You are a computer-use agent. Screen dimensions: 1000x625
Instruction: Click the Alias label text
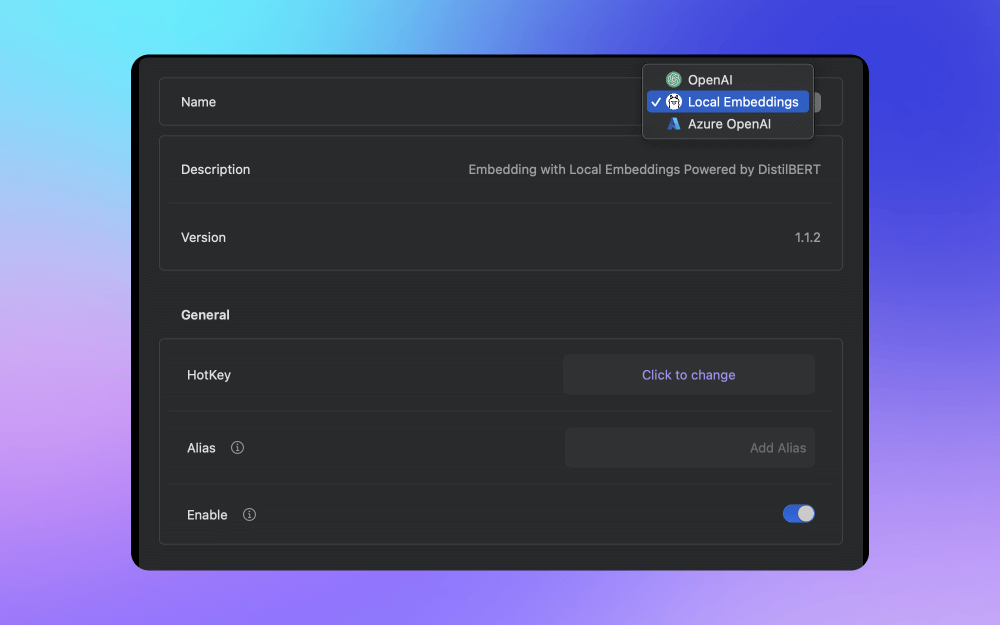pyautogui.click(x=201, y=448)
